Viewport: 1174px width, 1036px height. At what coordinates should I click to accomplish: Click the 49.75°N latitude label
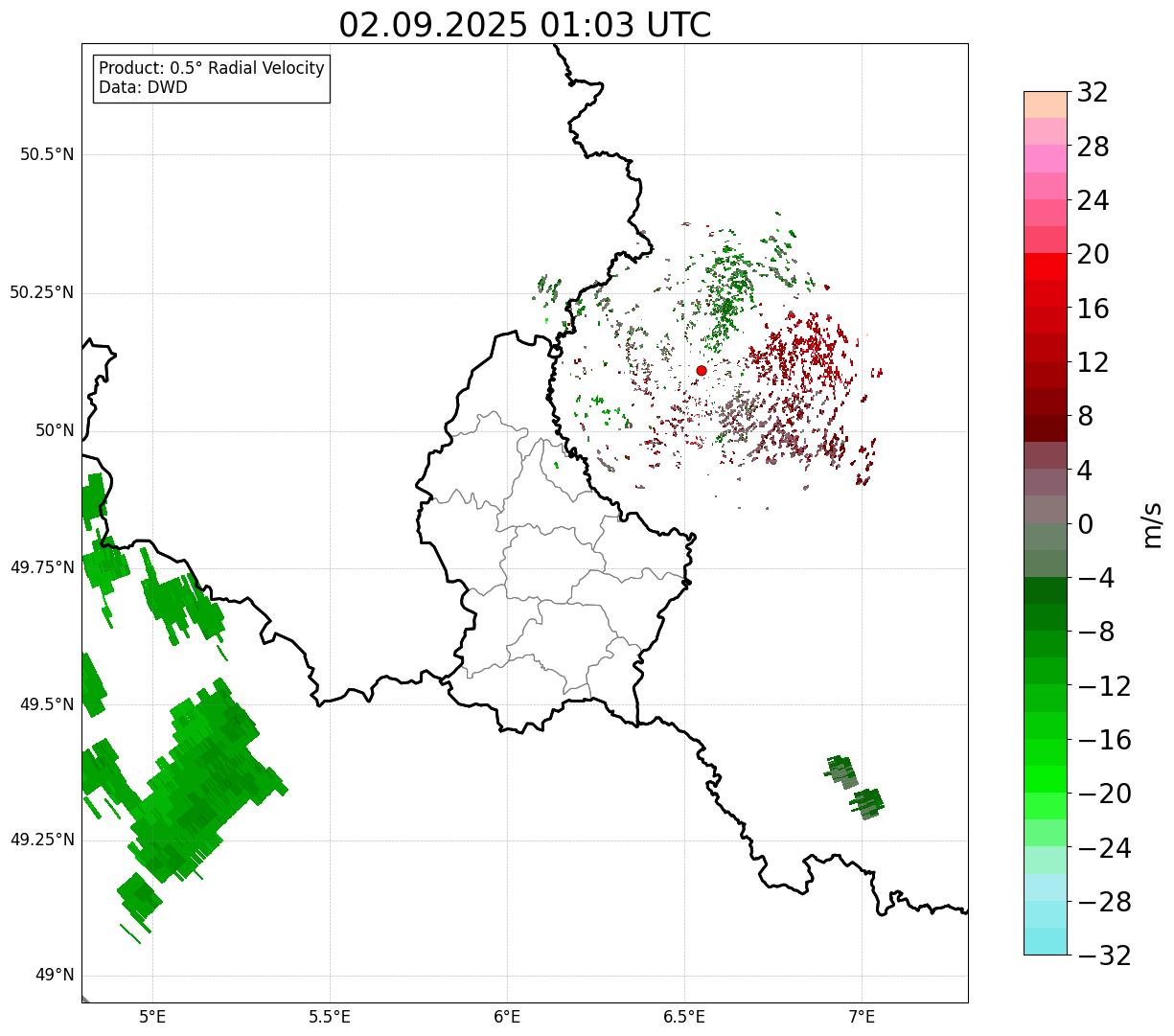[42, 567]
